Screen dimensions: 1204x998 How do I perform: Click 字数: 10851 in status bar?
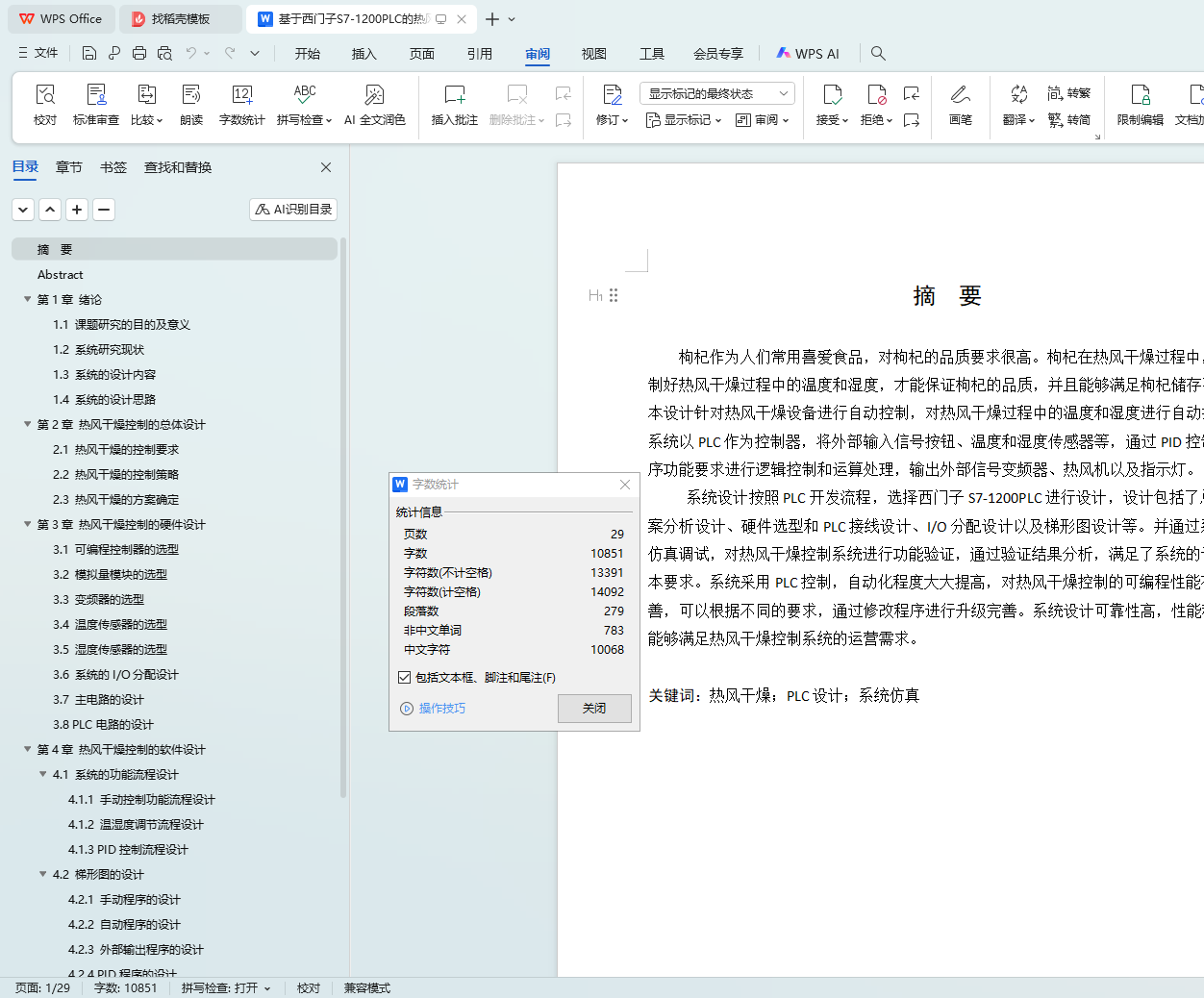pyautogui.click(x=125, y=988)
